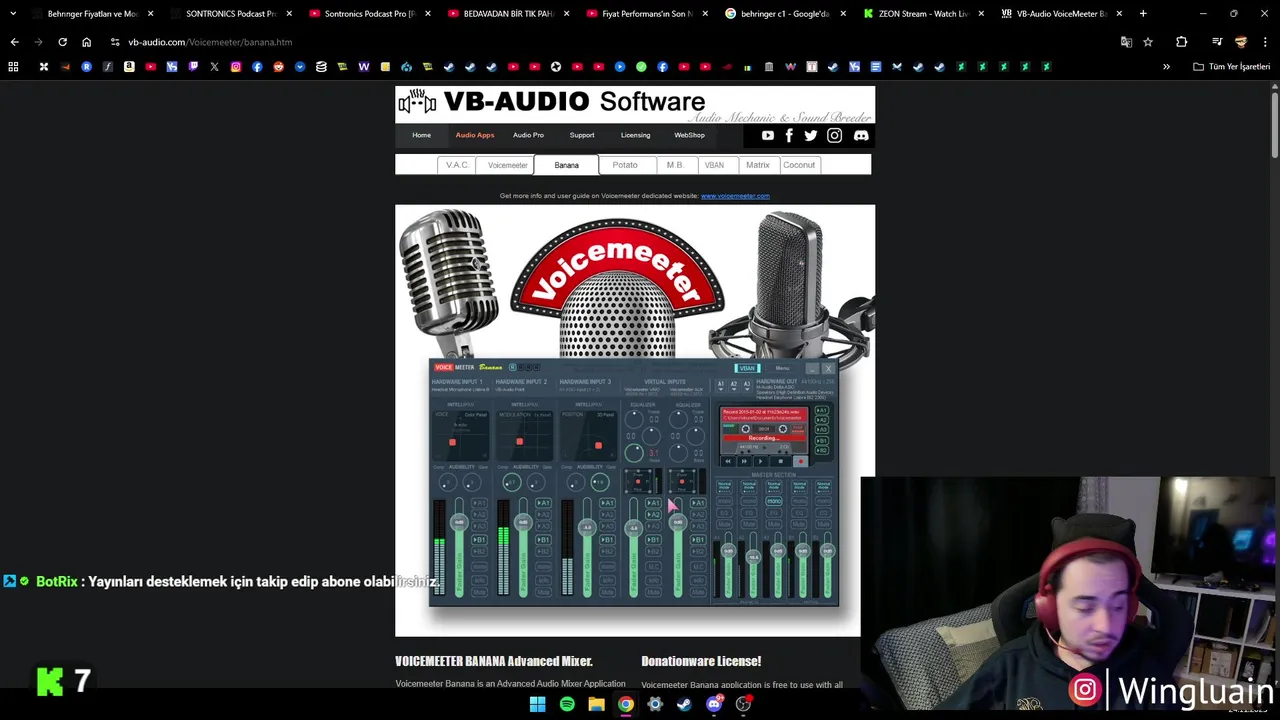The height and width of the screenshot is (720, 1280).
Task: Expand the bookmarks overflow chevron
Action: tap(1166, 67)
